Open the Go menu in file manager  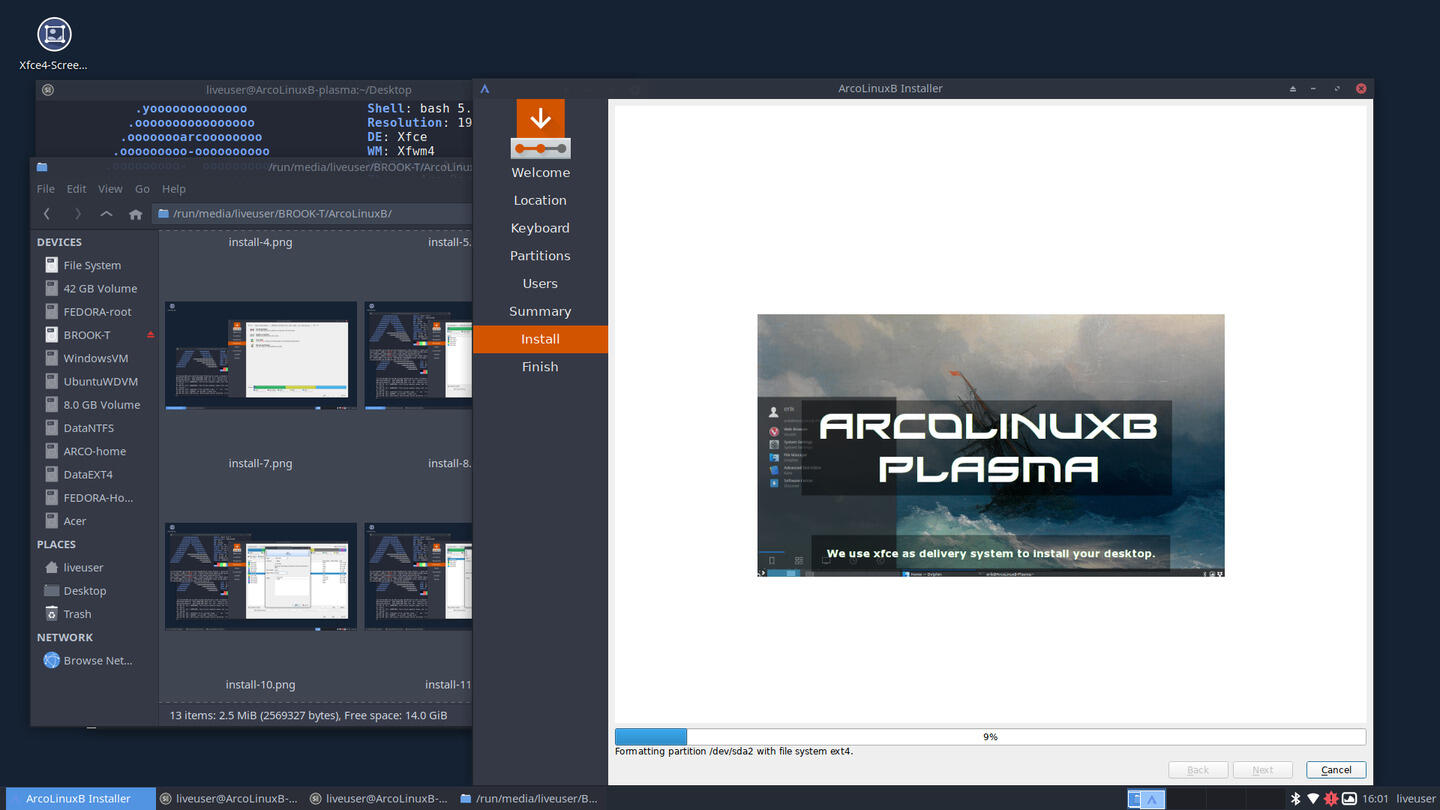coord(142,189)
